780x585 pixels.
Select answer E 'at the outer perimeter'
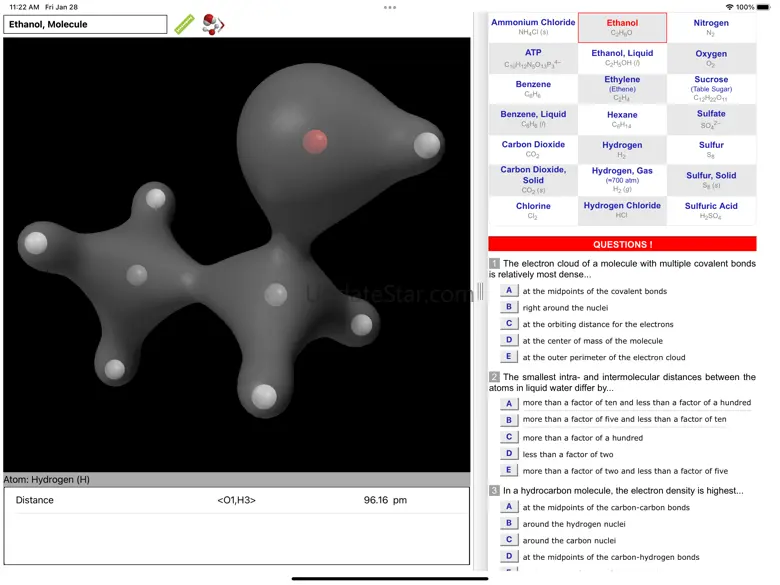coord(509,357)
